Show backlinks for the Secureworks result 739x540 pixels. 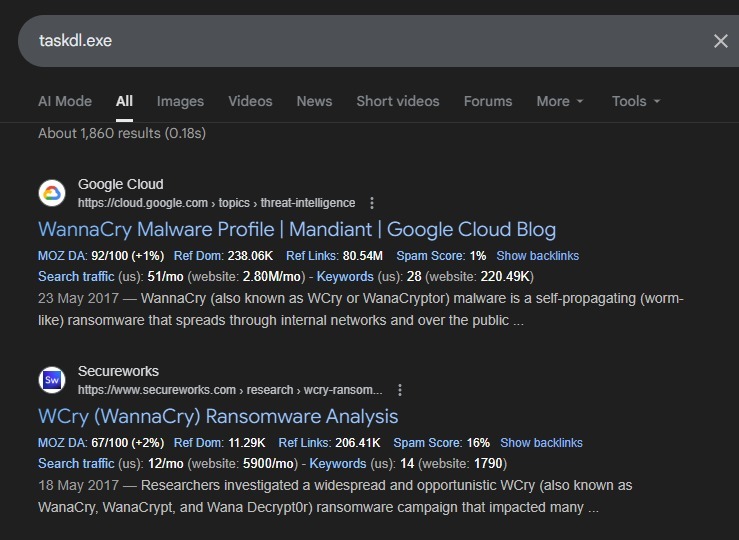(x=541, y=443)
